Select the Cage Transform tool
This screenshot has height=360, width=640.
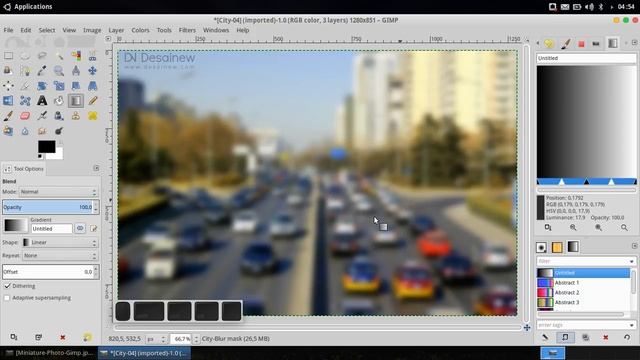point(25,101)
